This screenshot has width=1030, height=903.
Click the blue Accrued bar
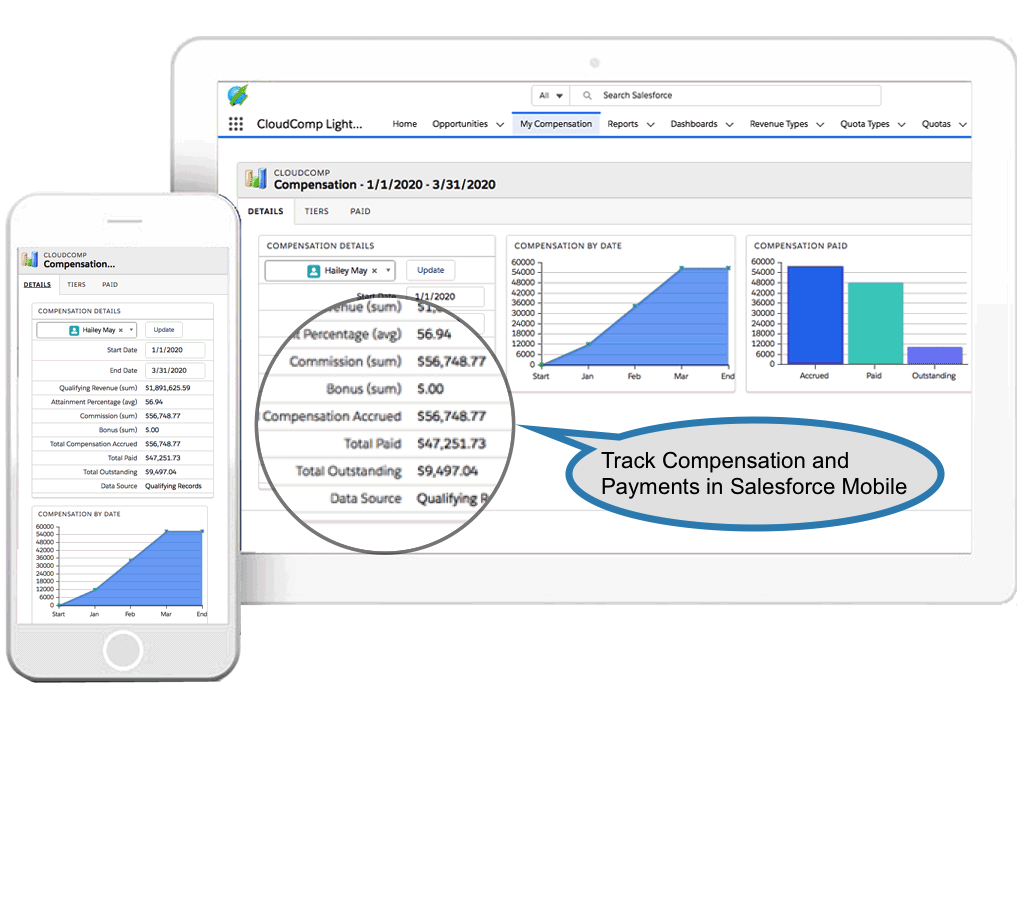(815, 315)
